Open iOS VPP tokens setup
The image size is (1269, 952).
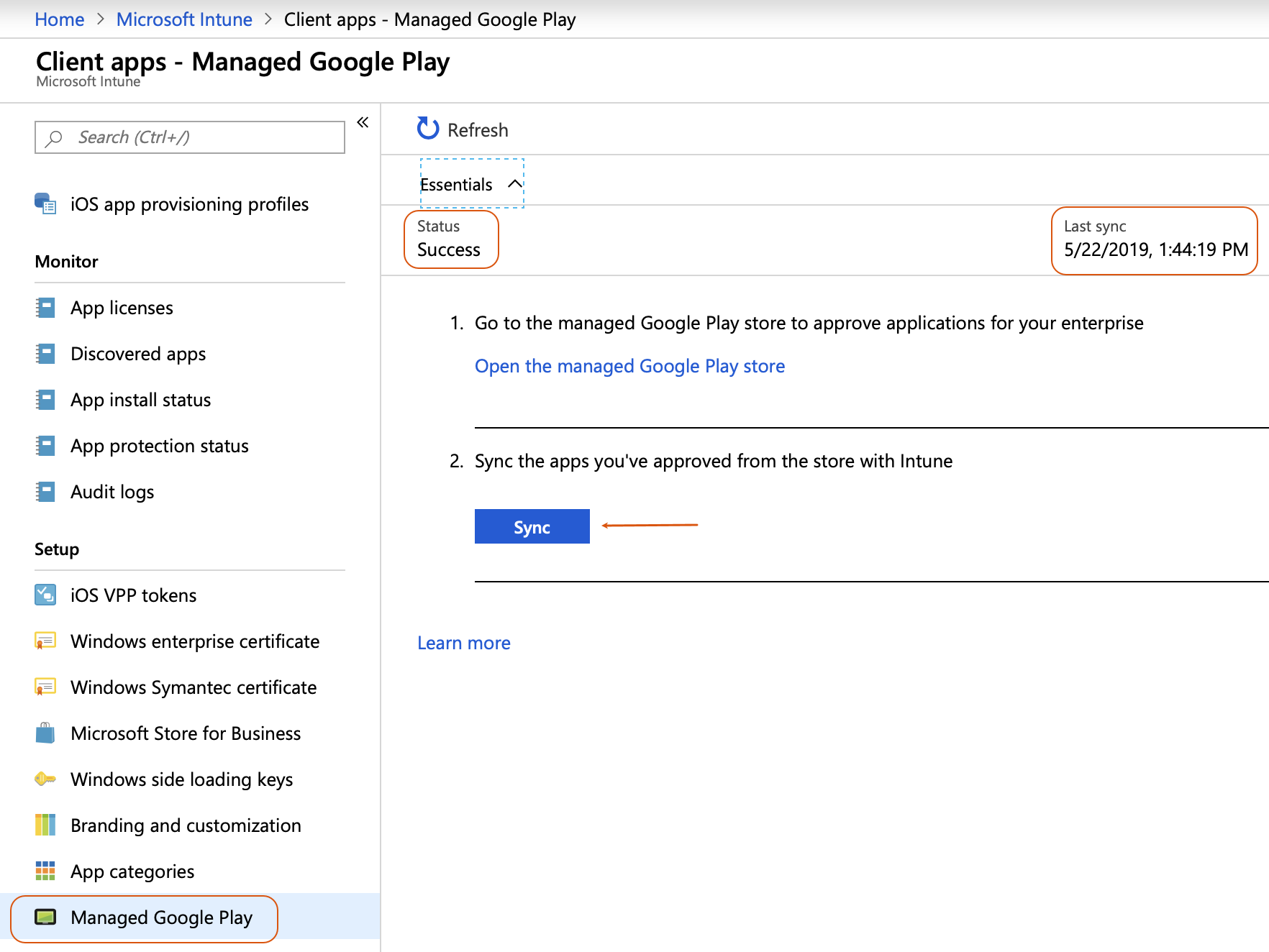coord(190,595)
